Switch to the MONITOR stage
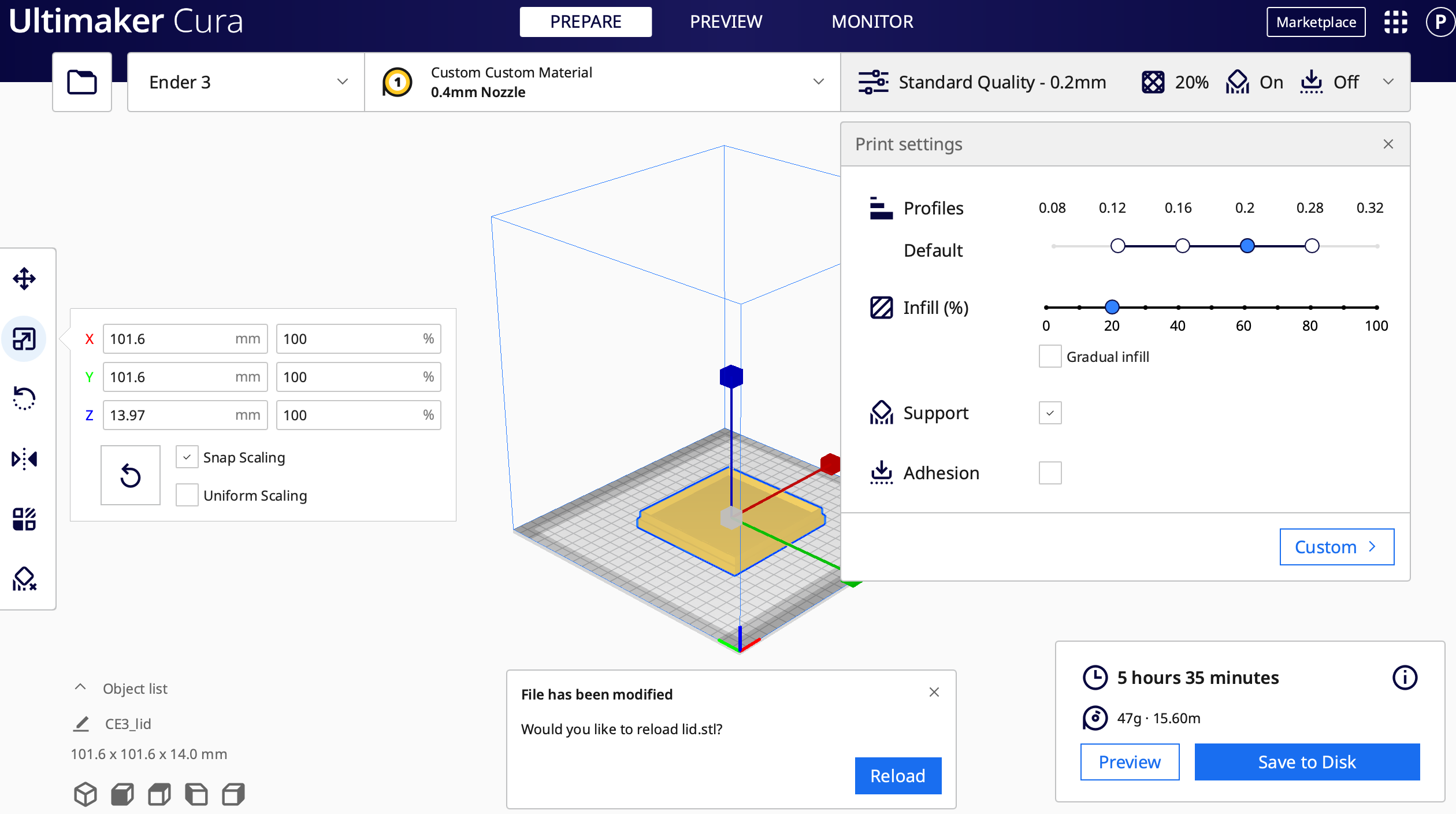This screenshot has width=1456, height=814. pyautogui.click(x=872, y=22)
